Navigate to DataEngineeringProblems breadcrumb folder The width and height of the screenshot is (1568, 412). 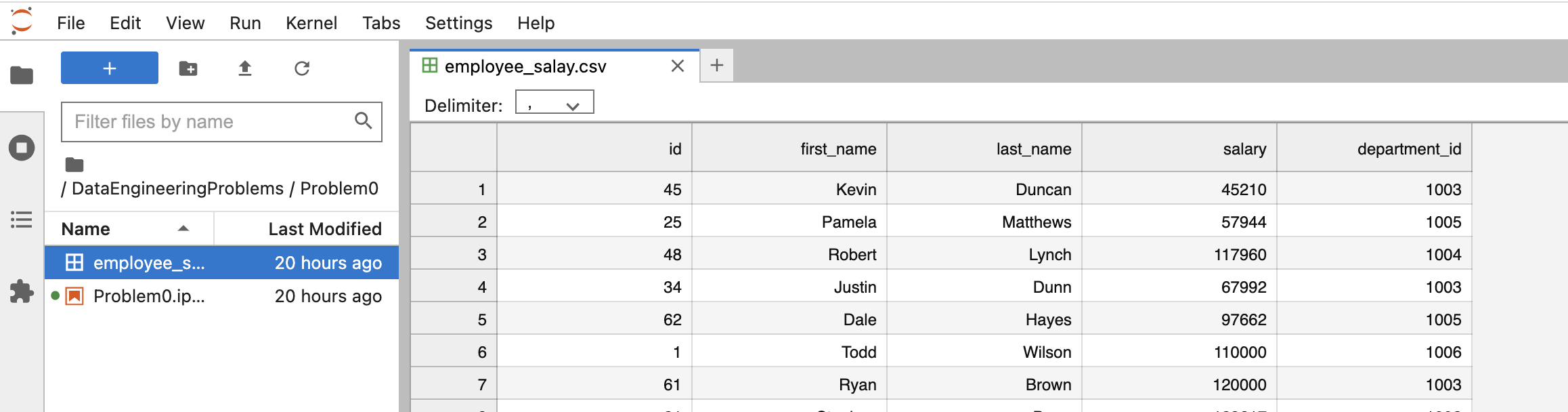click(177, 188)
